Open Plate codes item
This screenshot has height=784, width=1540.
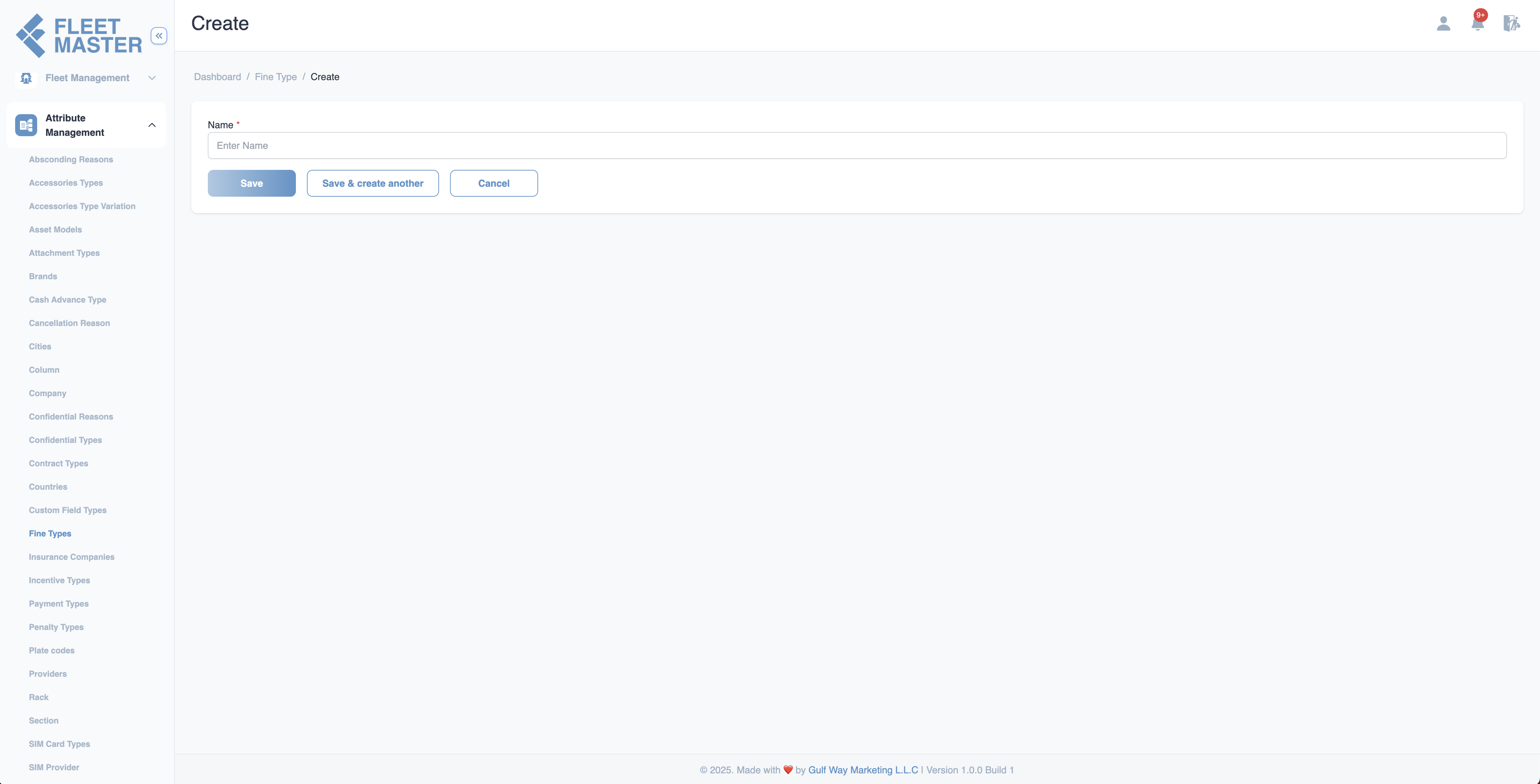51,650
